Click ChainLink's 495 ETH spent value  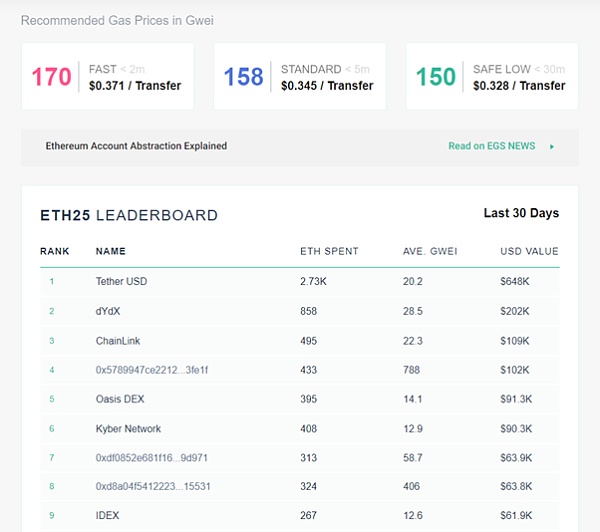[x=308, y=341]
